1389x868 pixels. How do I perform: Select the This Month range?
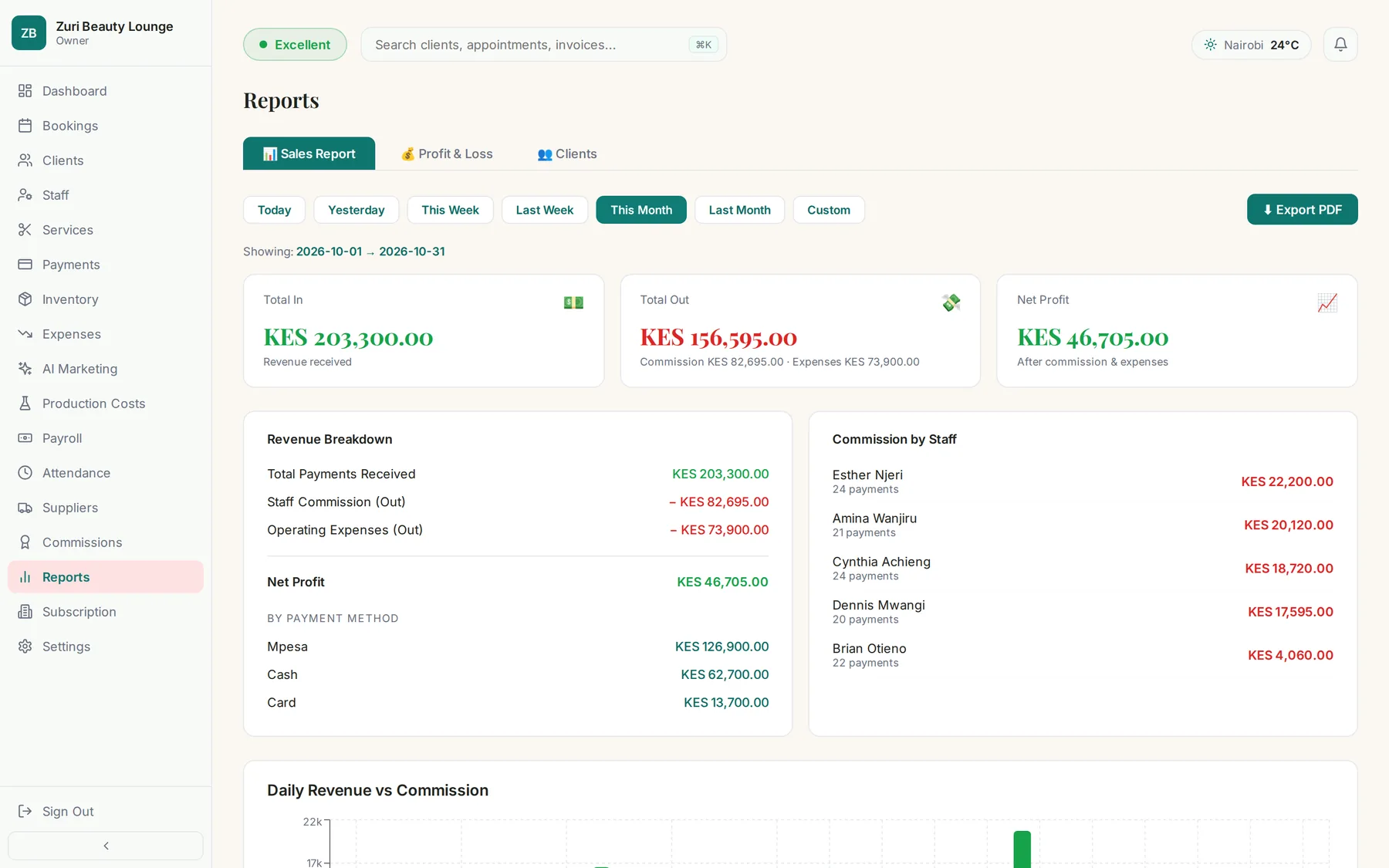coord(641,210)
